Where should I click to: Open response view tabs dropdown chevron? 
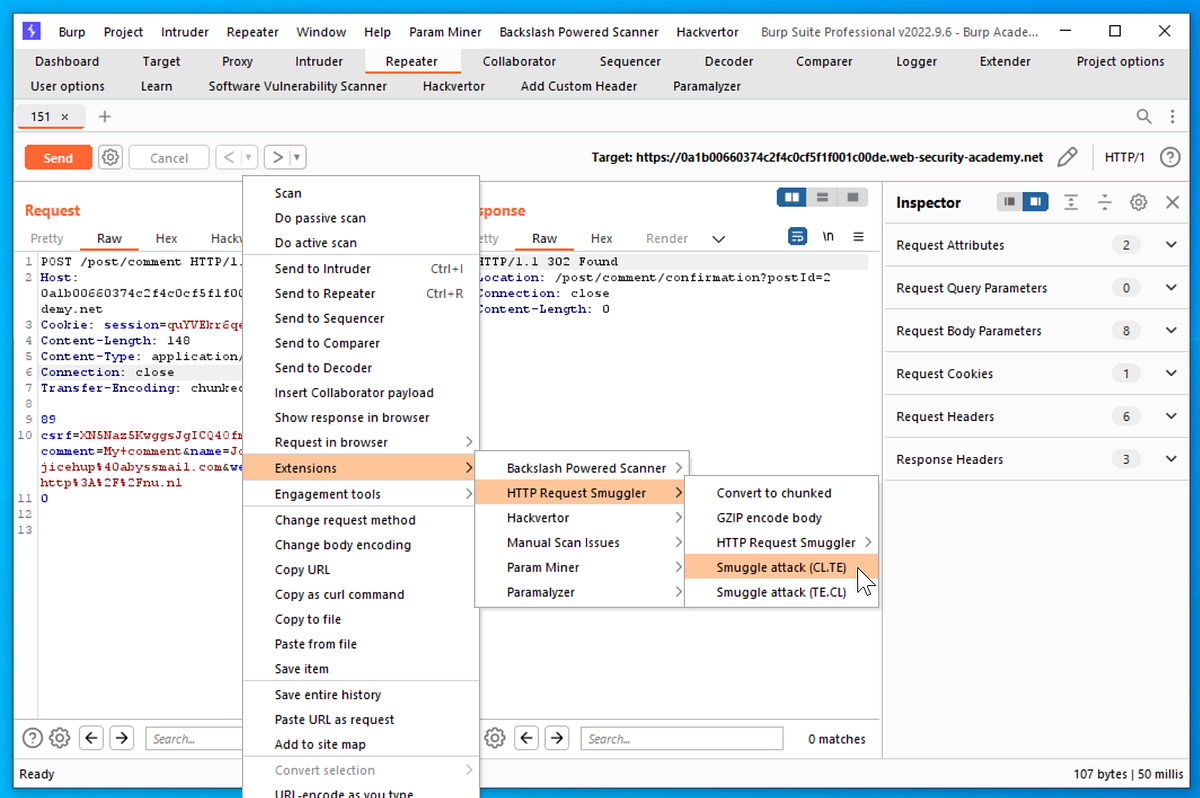pos(718,239)
